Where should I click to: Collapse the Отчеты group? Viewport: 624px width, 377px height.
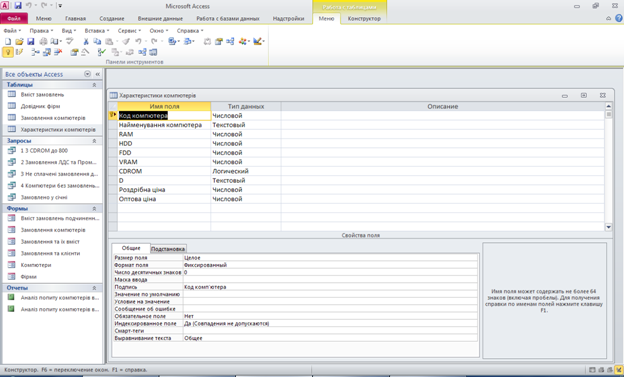coord(94,288)
